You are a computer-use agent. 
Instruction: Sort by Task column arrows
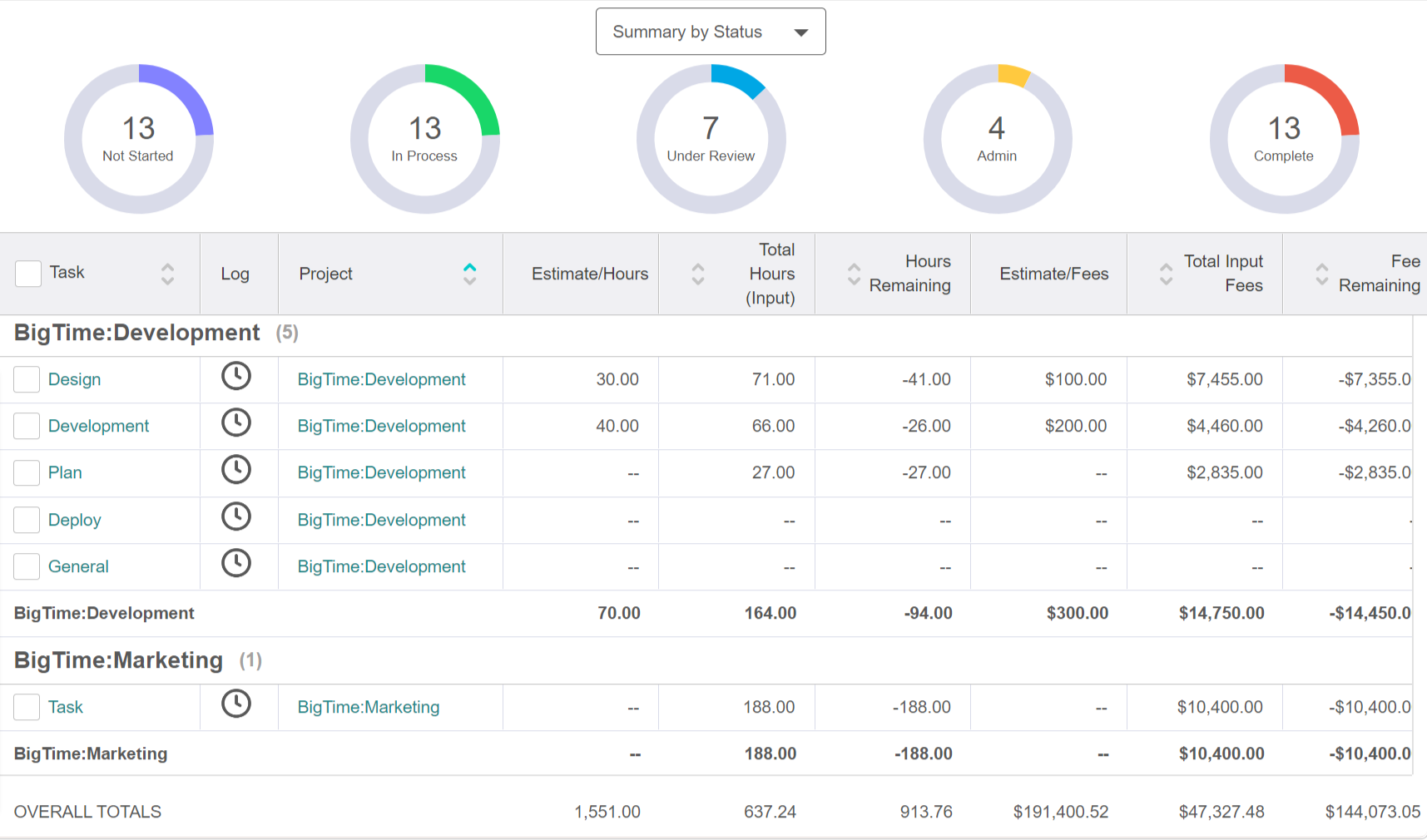tap(167, 274)
